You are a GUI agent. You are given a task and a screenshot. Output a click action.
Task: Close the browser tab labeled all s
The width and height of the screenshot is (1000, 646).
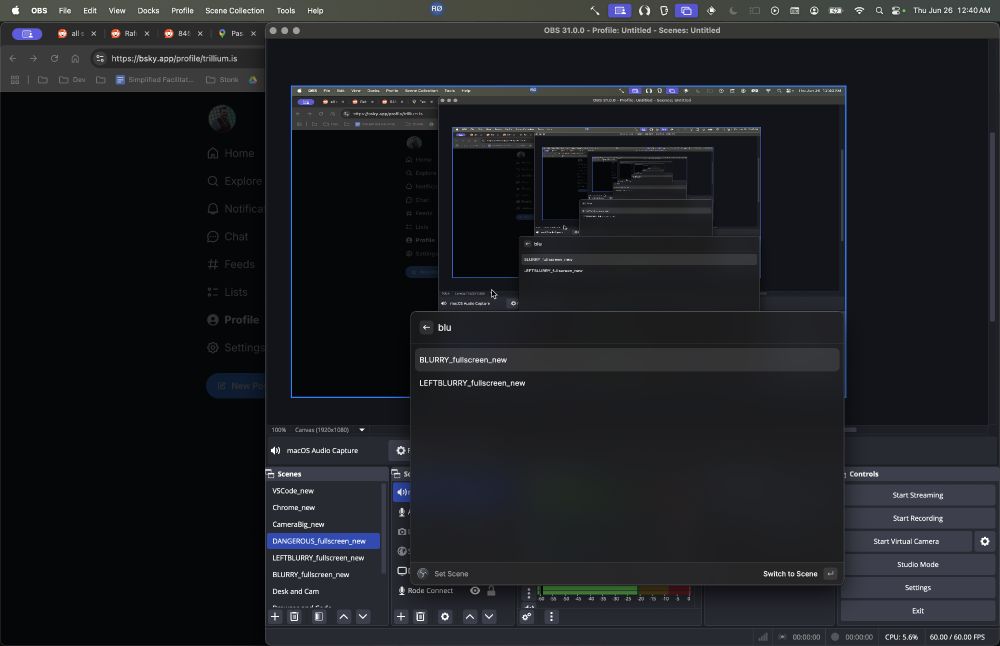coord(93,33)
